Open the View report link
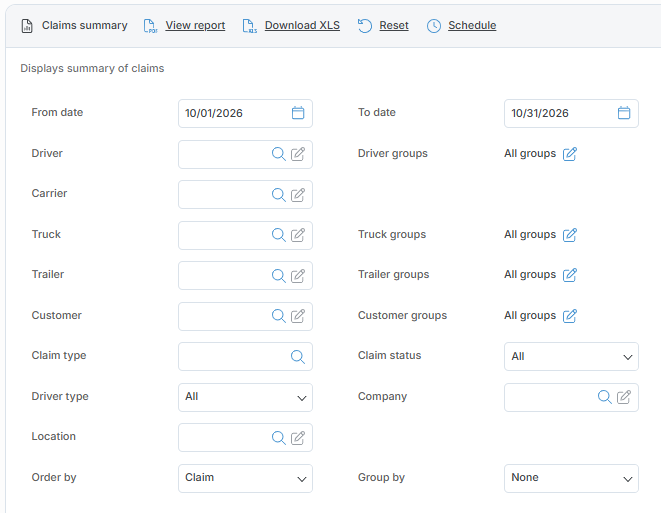The image size is (661, 513). pos(195,25)
